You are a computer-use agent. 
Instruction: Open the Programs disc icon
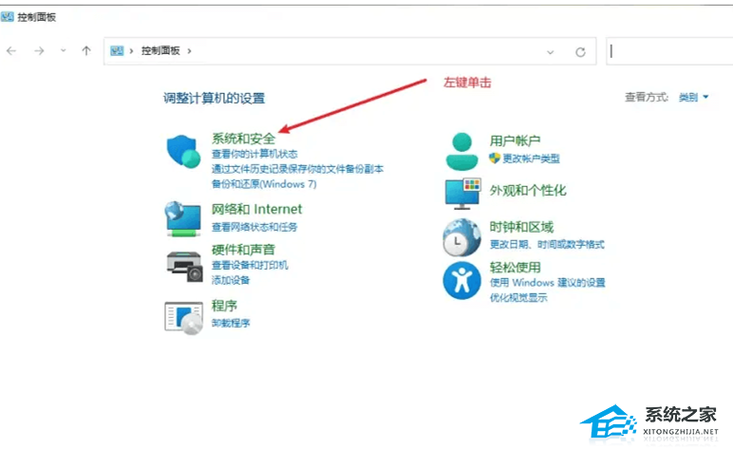(x=184, y=318)
